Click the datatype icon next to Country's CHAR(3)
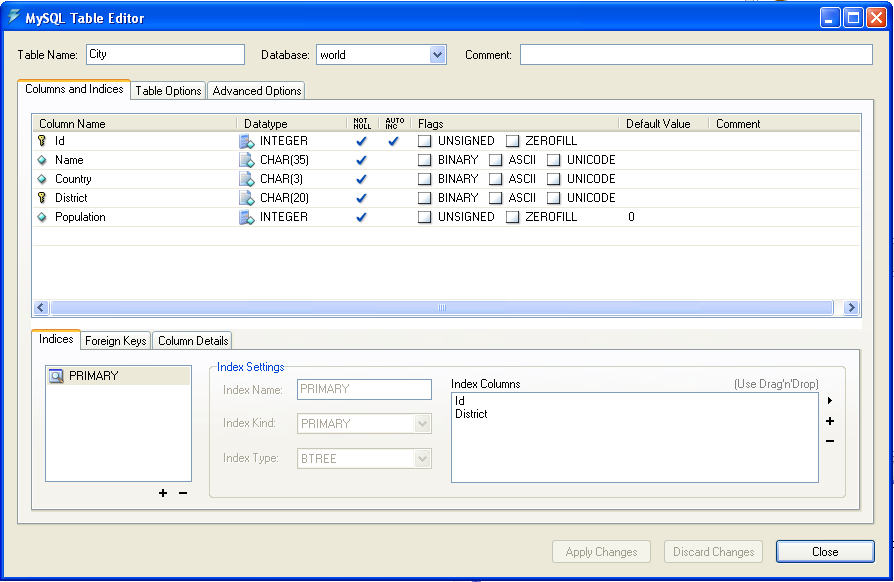Screen dimensions: 894x582 pyautogui.click(x=246, y=178)
